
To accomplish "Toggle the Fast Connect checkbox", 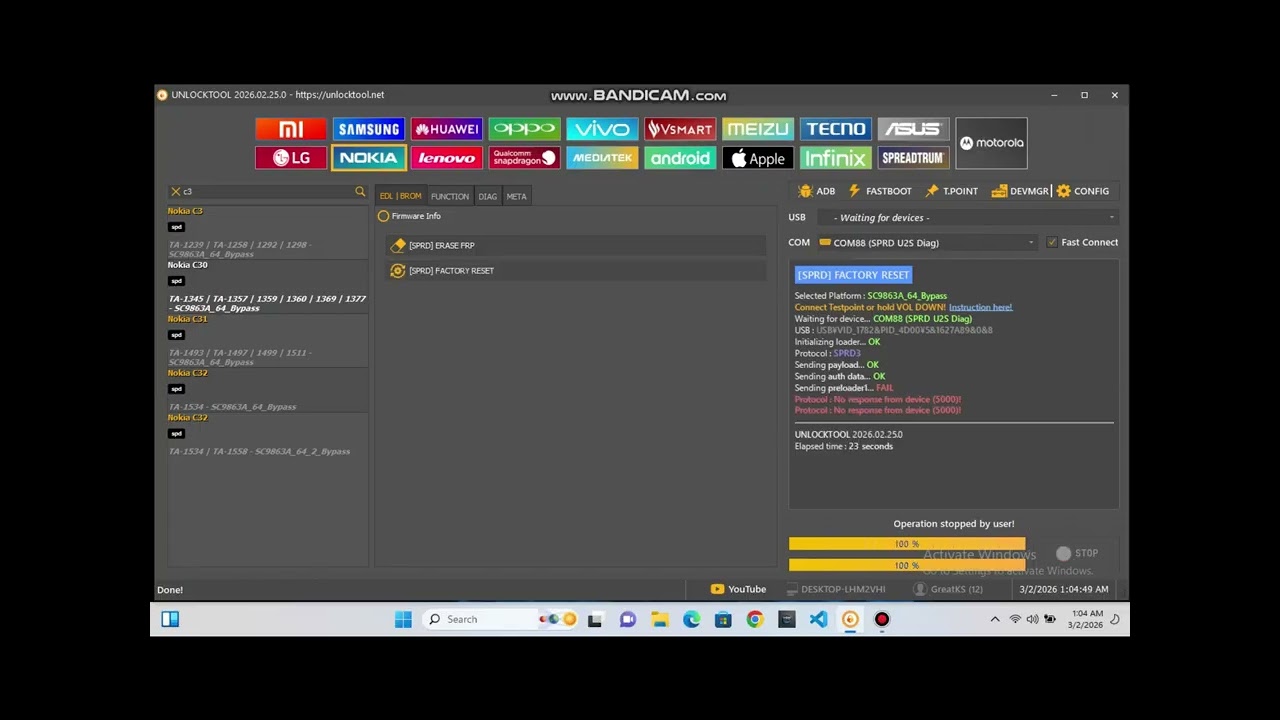I will [1051, 242].
